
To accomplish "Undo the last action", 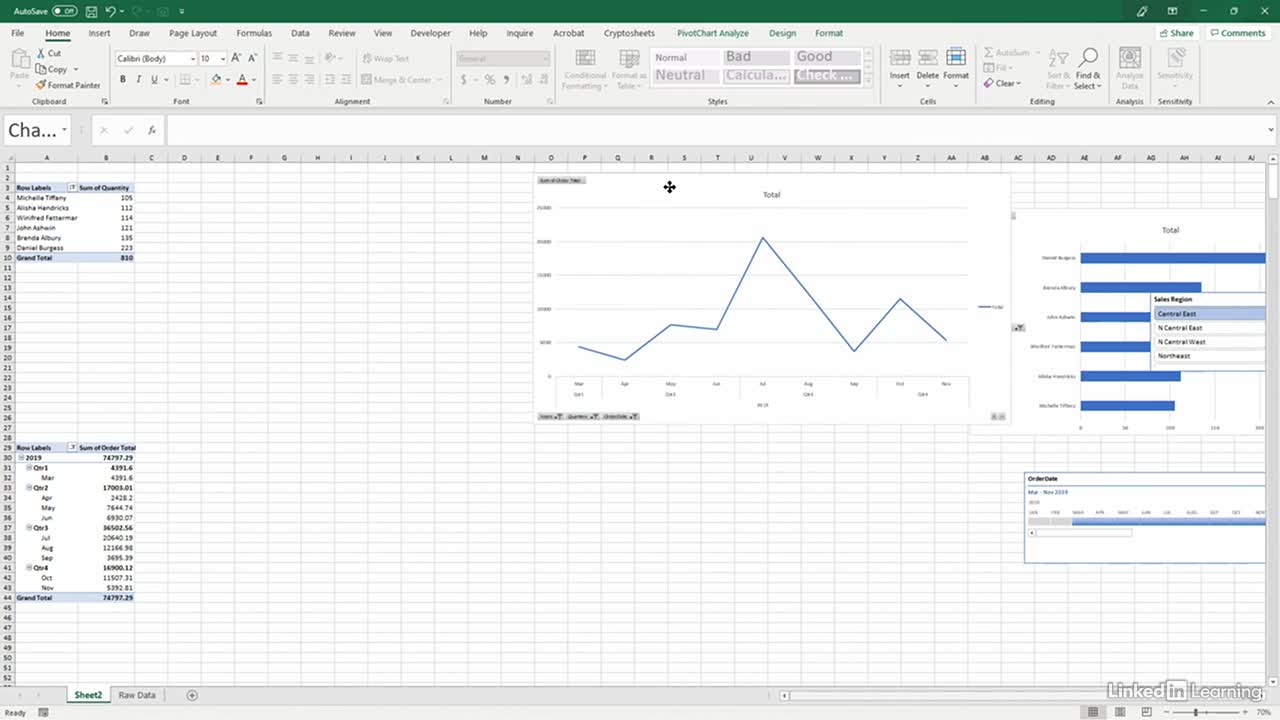I will (110, 11).
